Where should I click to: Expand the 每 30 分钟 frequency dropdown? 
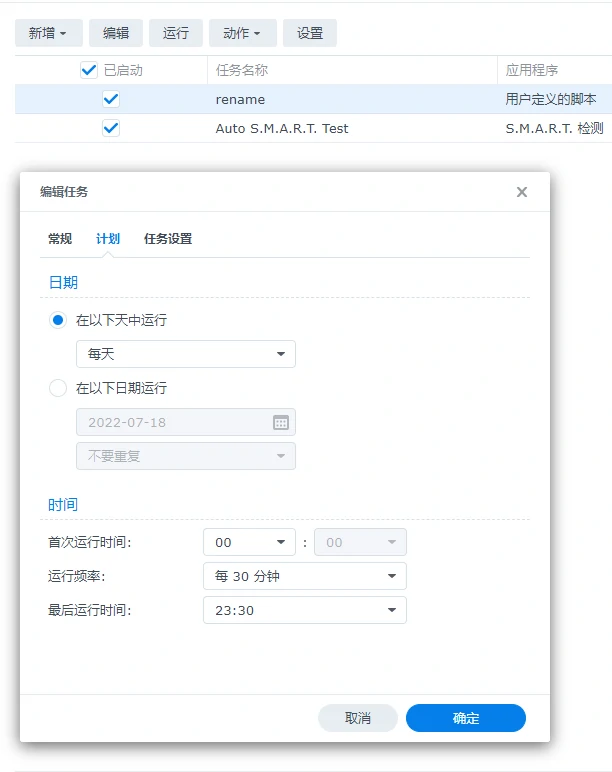point(305,576)
